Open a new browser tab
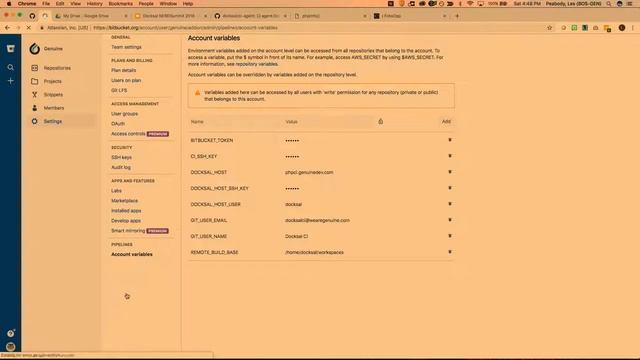This screenshot has height=360, width=640. (x=457, y=16)
